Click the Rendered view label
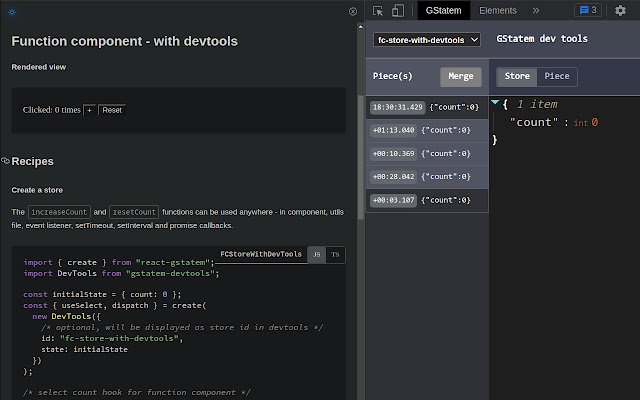The height and width of the screenshot is (400, 640). [39, 67]
